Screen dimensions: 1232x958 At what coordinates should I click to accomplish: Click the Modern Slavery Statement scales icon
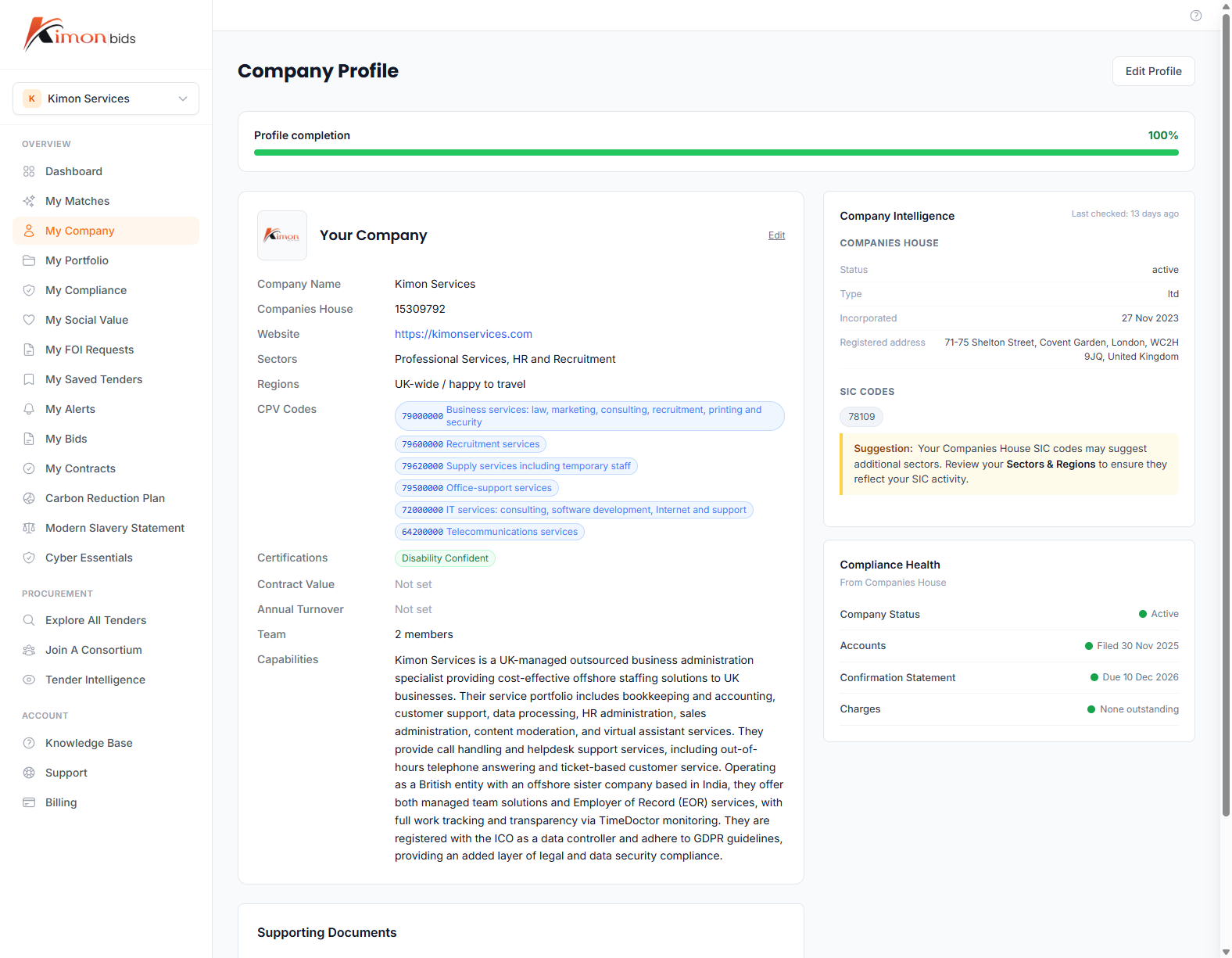(x=29, y=528)
